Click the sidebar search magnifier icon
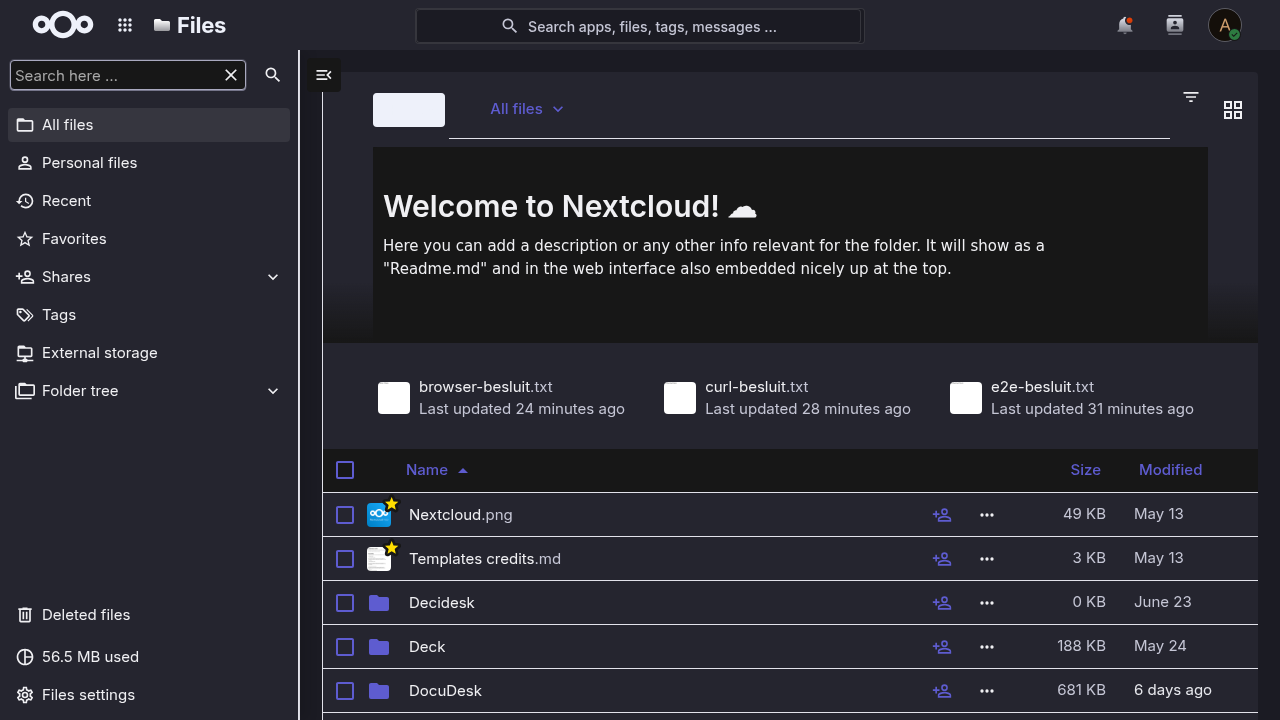This screenshot has height=720, width=1280. point(273,75)
